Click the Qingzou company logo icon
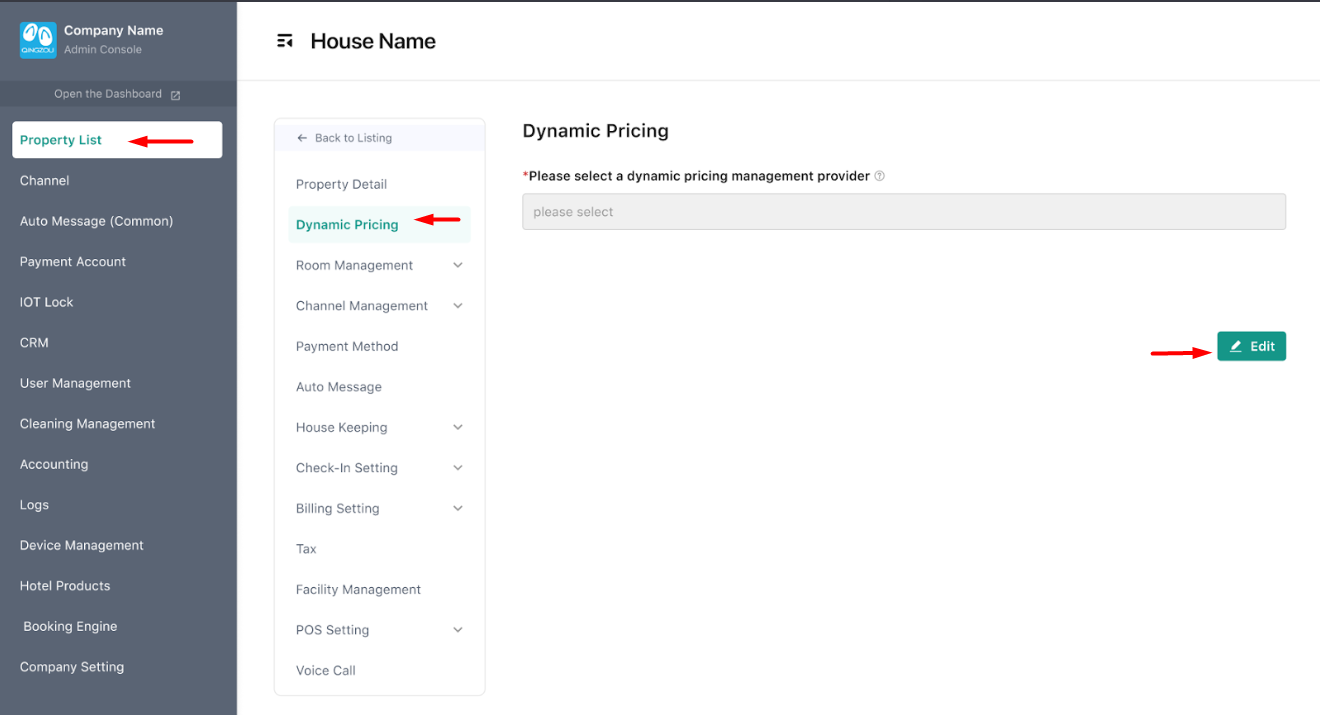The image size is (1320, 715). coord(38,40)
